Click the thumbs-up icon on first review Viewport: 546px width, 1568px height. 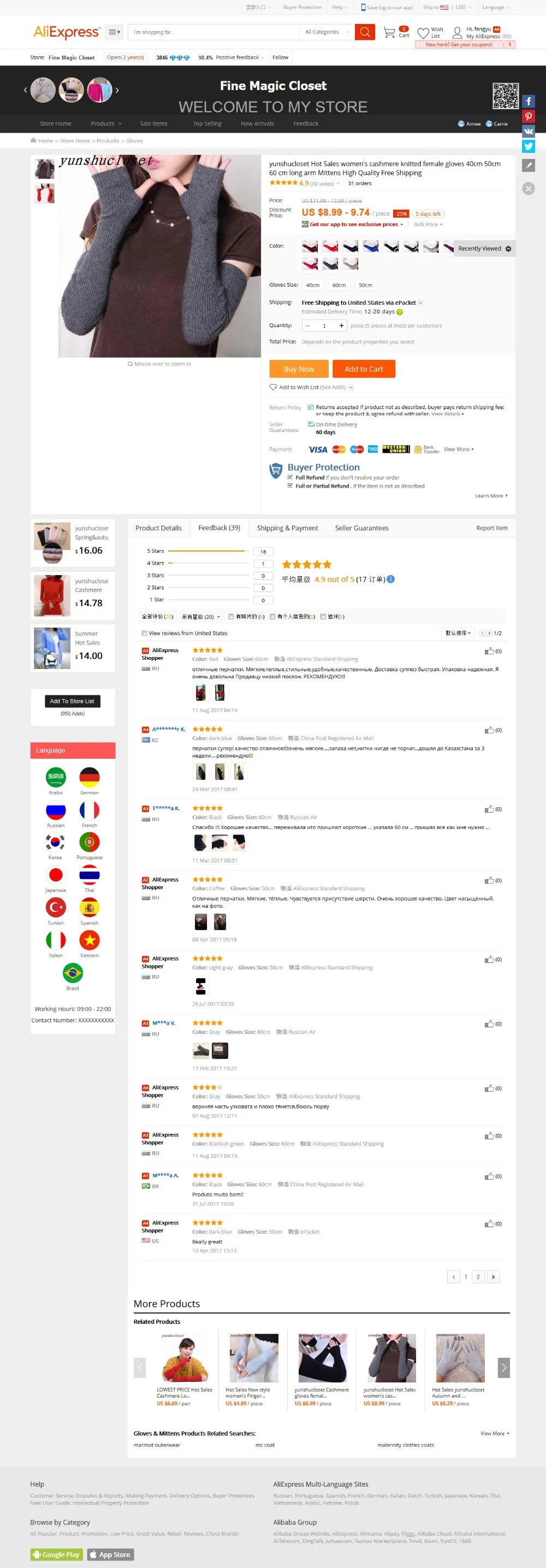coord(489,652)
